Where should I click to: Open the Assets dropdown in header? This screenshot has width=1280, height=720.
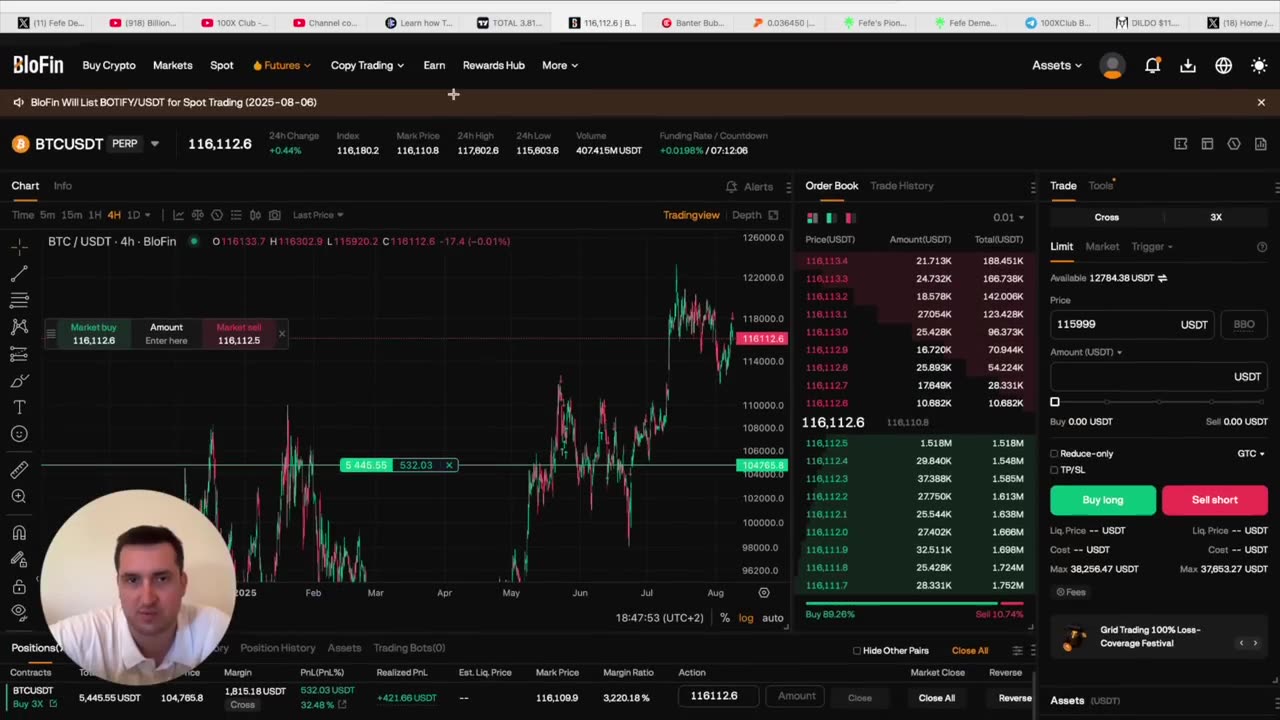pyautogui.click(x=1057, y=65)
